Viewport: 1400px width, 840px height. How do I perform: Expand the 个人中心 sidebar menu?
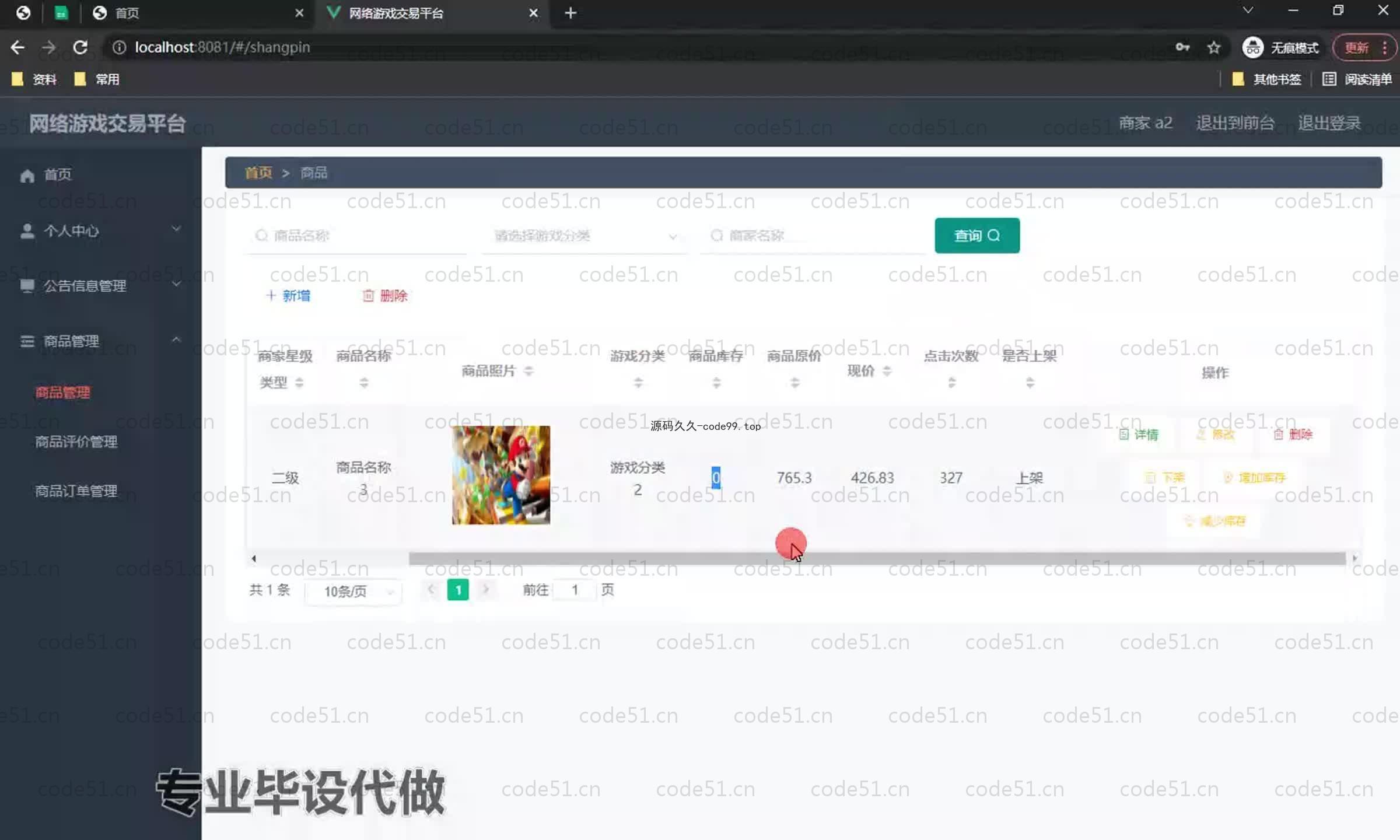coord(100,230)
